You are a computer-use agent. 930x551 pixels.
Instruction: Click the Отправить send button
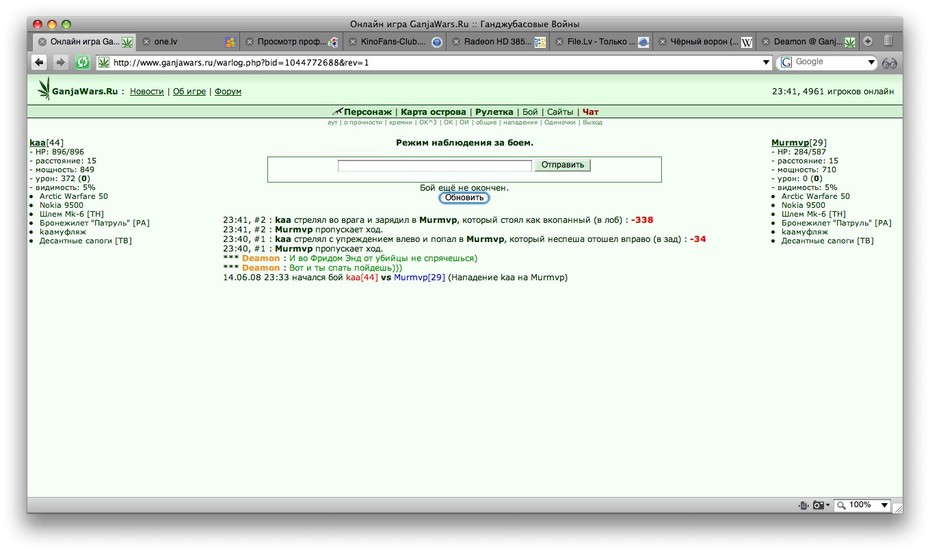click(x=562, y=165)
